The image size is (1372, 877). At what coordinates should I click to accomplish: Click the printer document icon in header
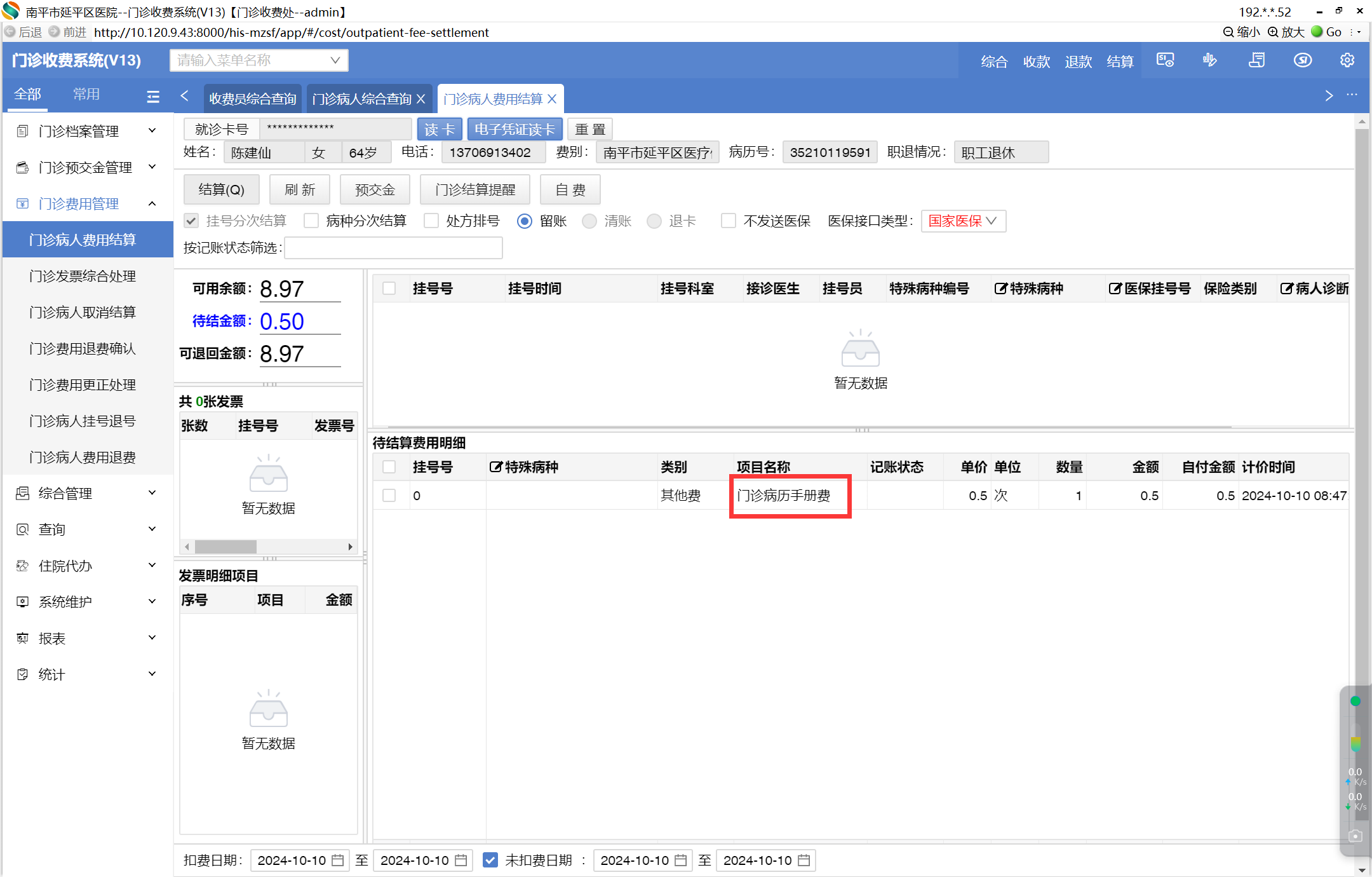[1256, 60]
